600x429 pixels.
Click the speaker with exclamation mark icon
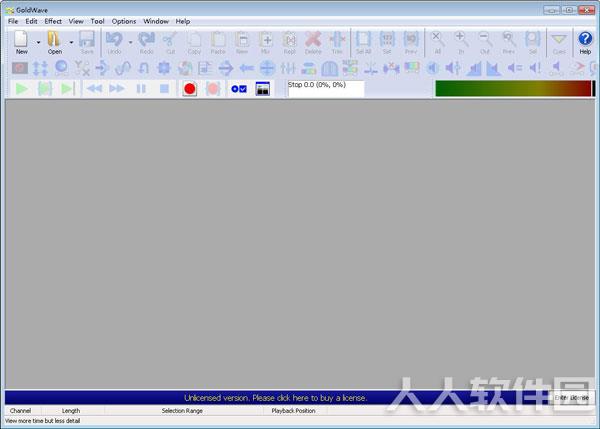point(535,68)
